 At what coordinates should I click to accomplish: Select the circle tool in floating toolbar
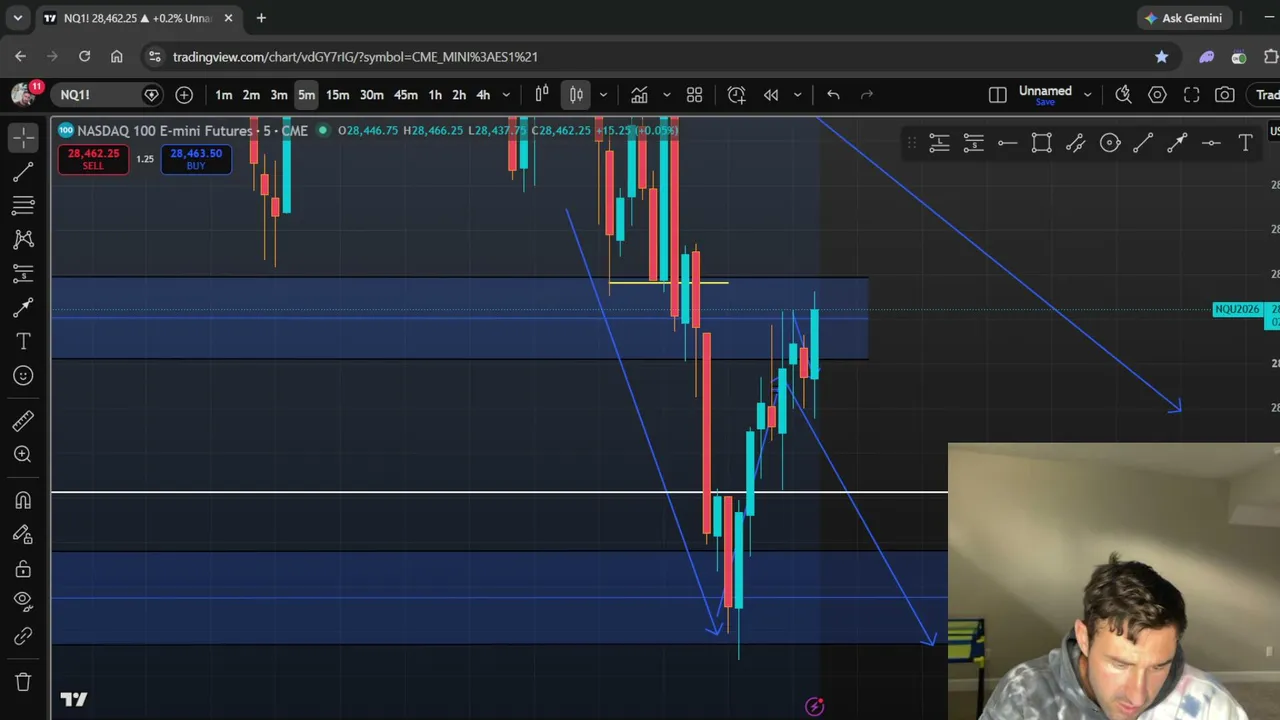coord(1110,144)
